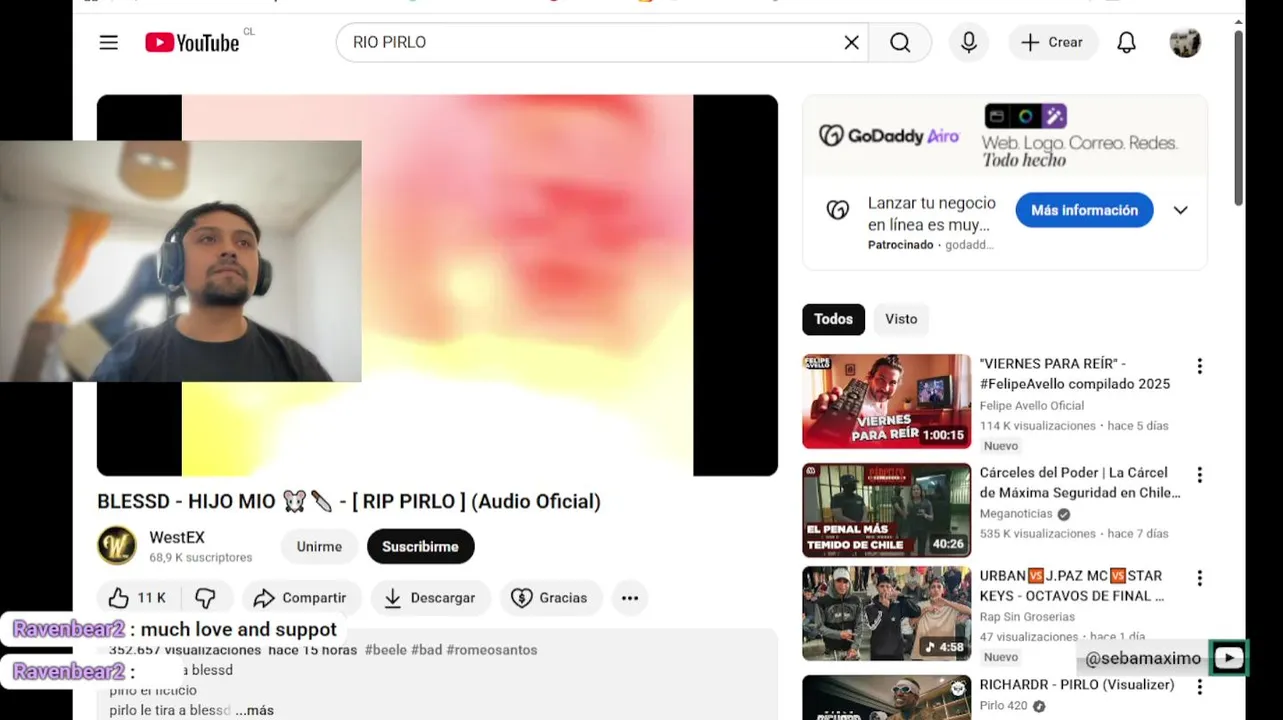The height and width of the screenshot is (720, 1283).
Task: Expand the description with ...más
Action: coord(254,710)
